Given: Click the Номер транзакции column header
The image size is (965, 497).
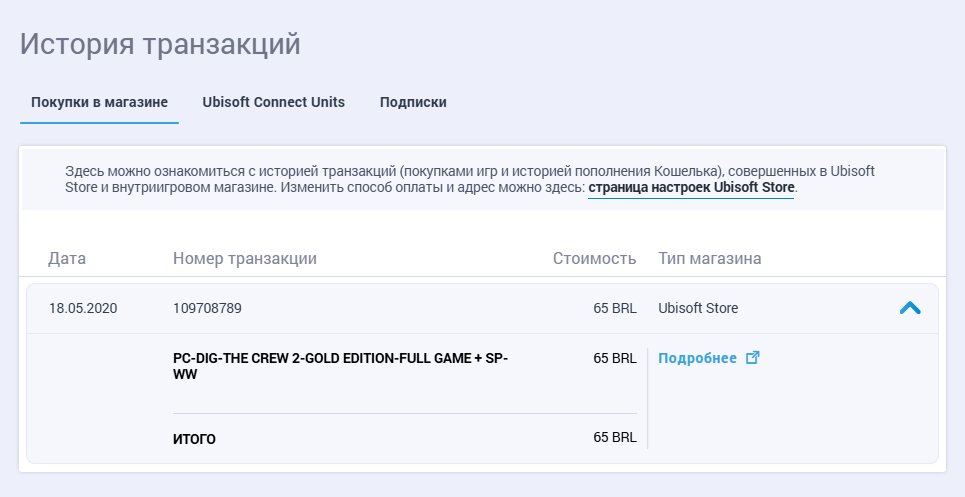Looking at the screenshot, I should click(x=245, y=258).
